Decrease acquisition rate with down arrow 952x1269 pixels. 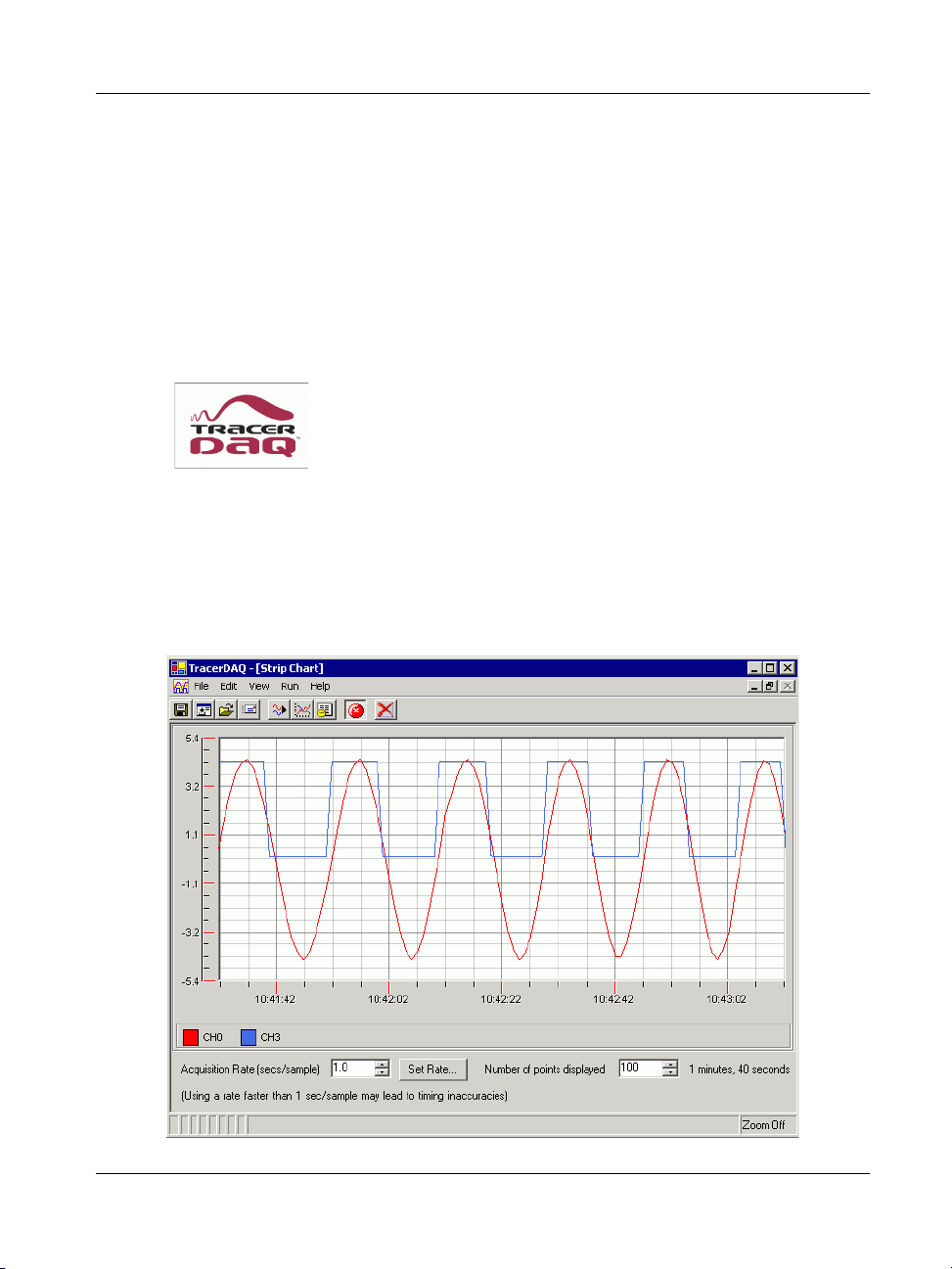pos(382,1072)
